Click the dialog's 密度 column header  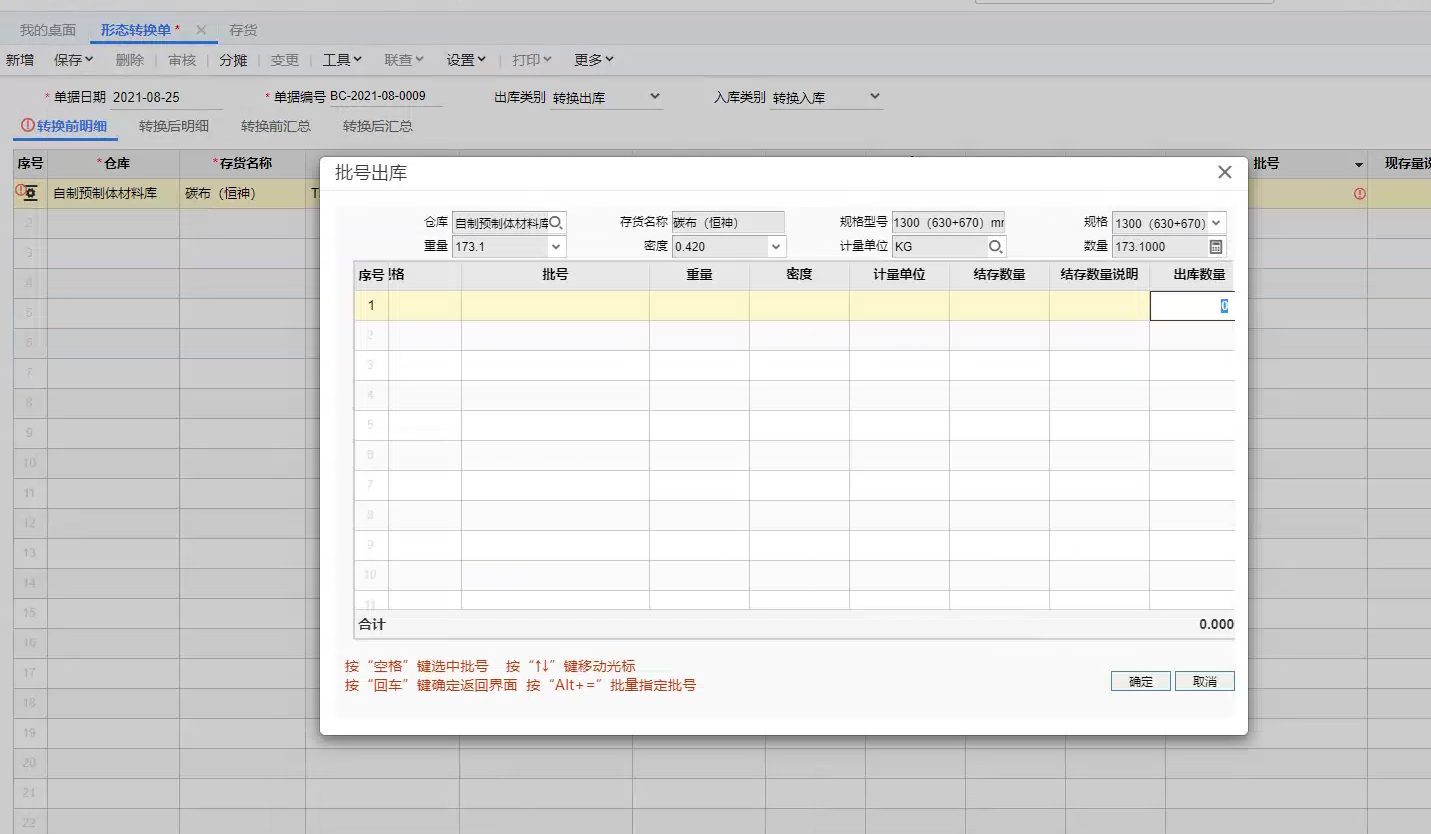point(799,274)
